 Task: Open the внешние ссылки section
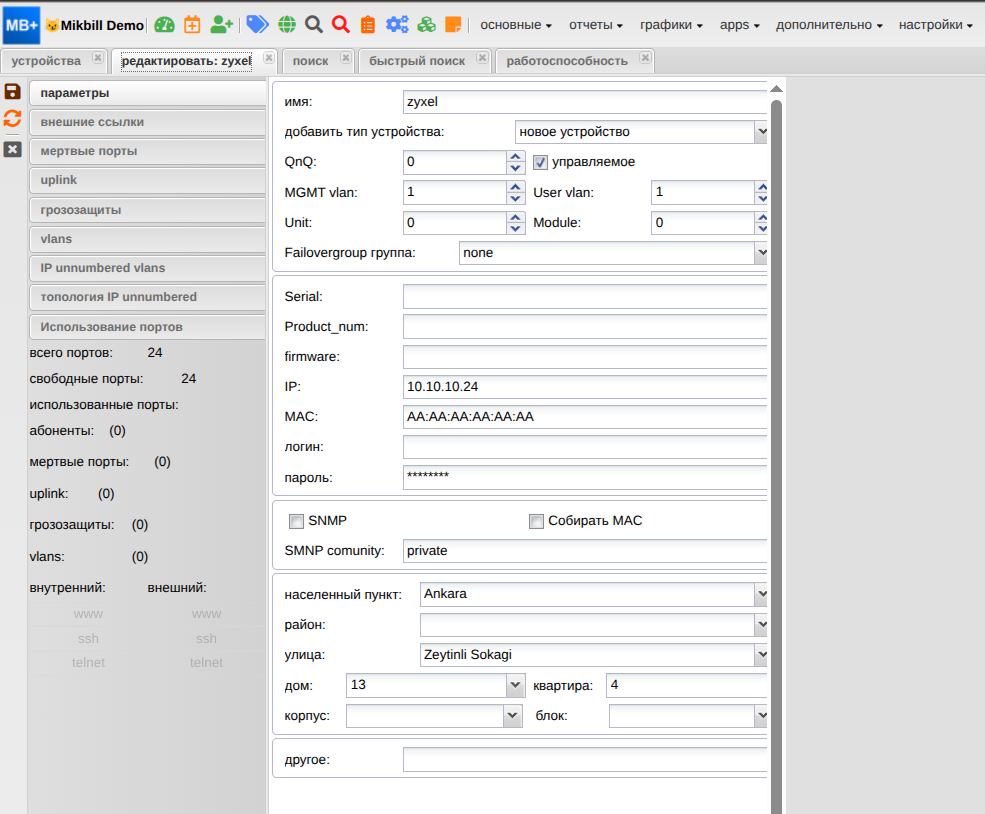148,122
